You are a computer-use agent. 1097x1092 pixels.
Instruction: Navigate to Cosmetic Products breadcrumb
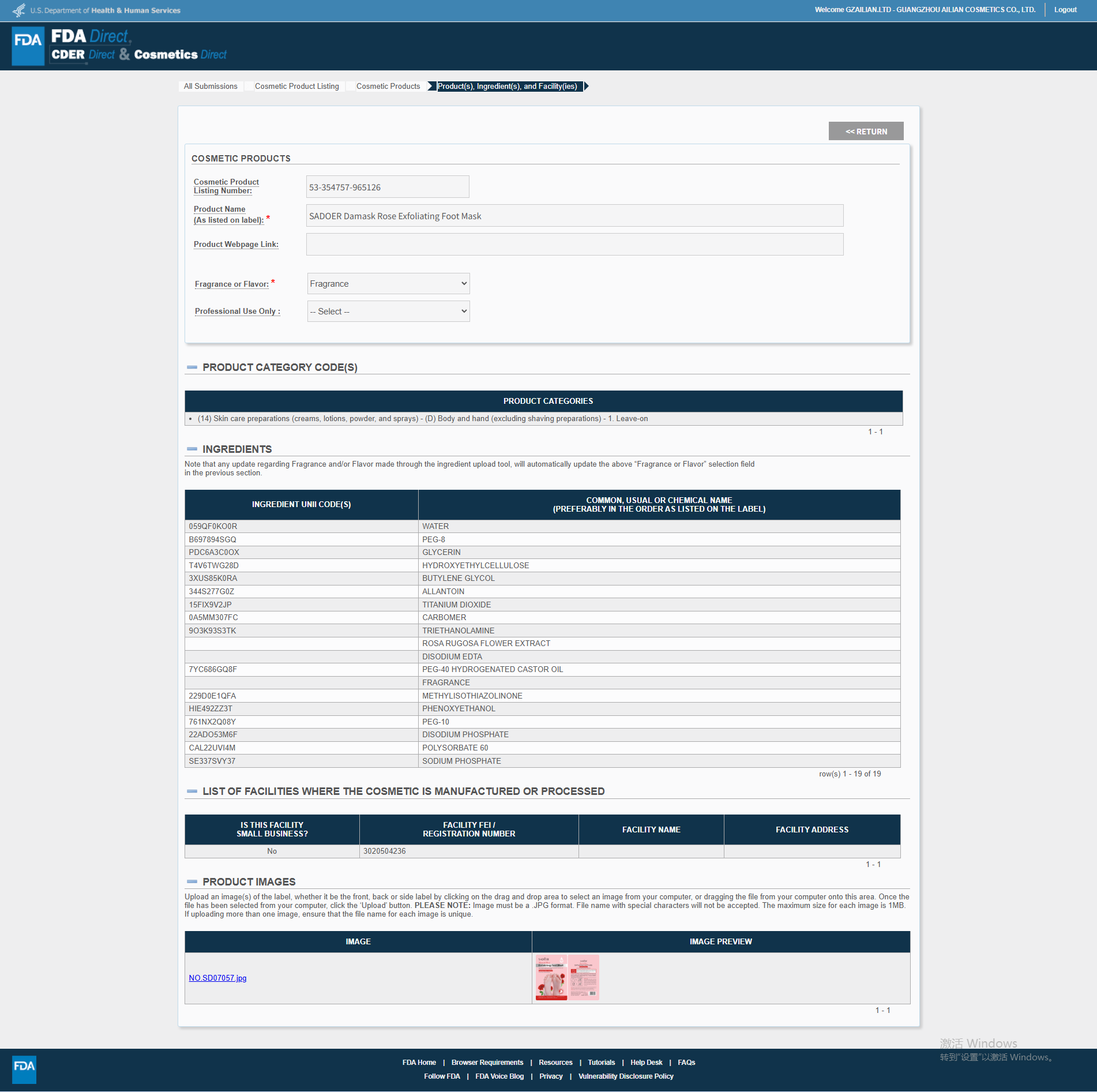coord(388,87)
